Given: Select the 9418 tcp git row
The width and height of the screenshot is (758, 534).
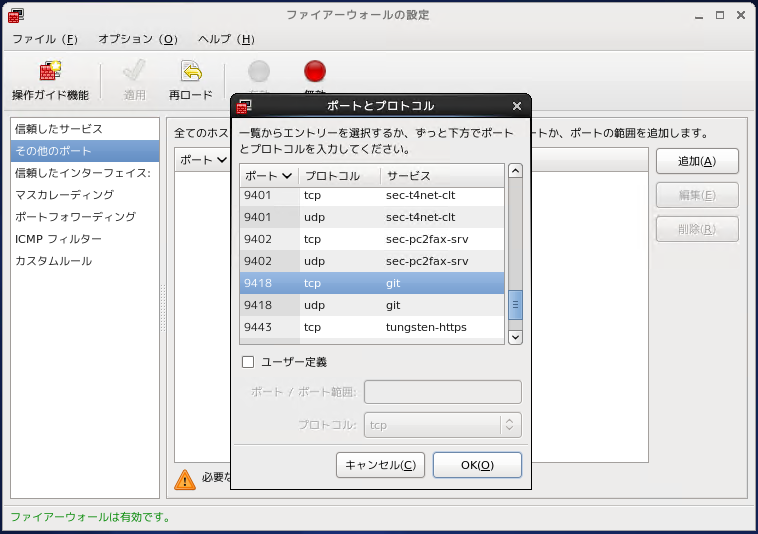Looking at the screenshot, I should coord(372,283).
